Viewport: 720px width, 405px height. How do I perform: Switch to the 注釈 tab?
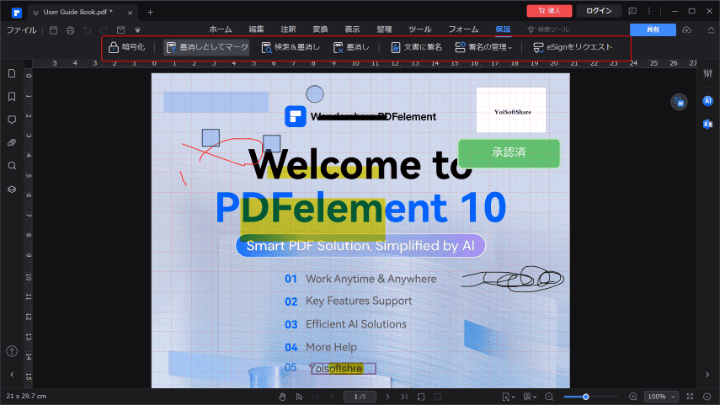288,29
